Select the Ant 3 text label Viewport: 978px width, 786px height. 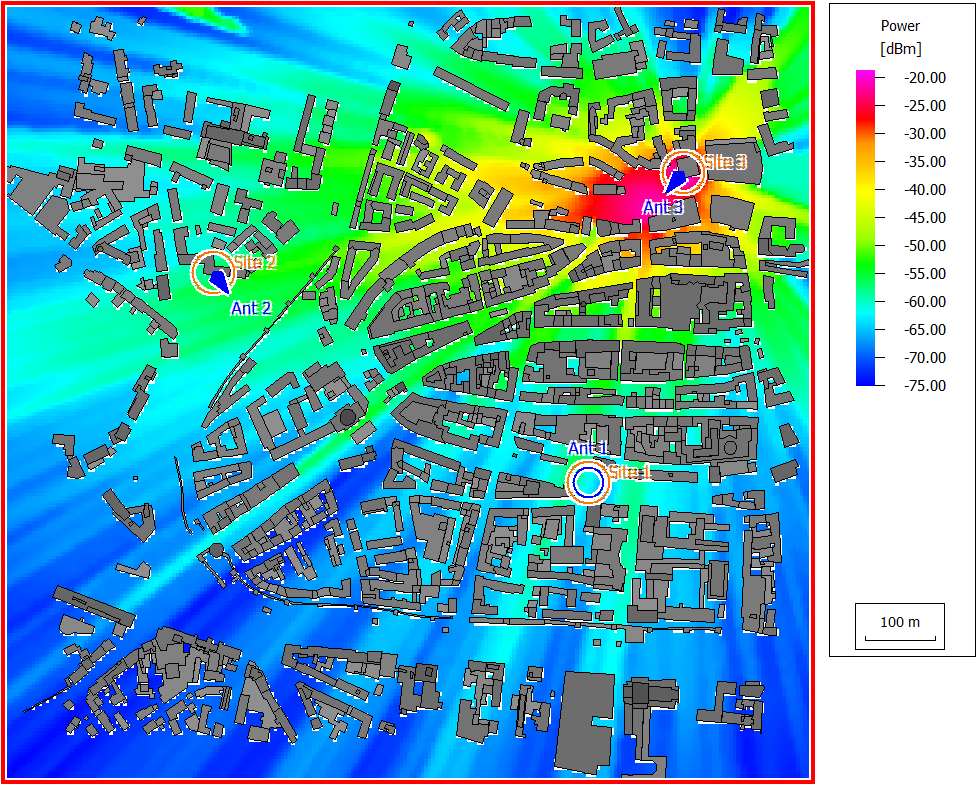point(662,207)
